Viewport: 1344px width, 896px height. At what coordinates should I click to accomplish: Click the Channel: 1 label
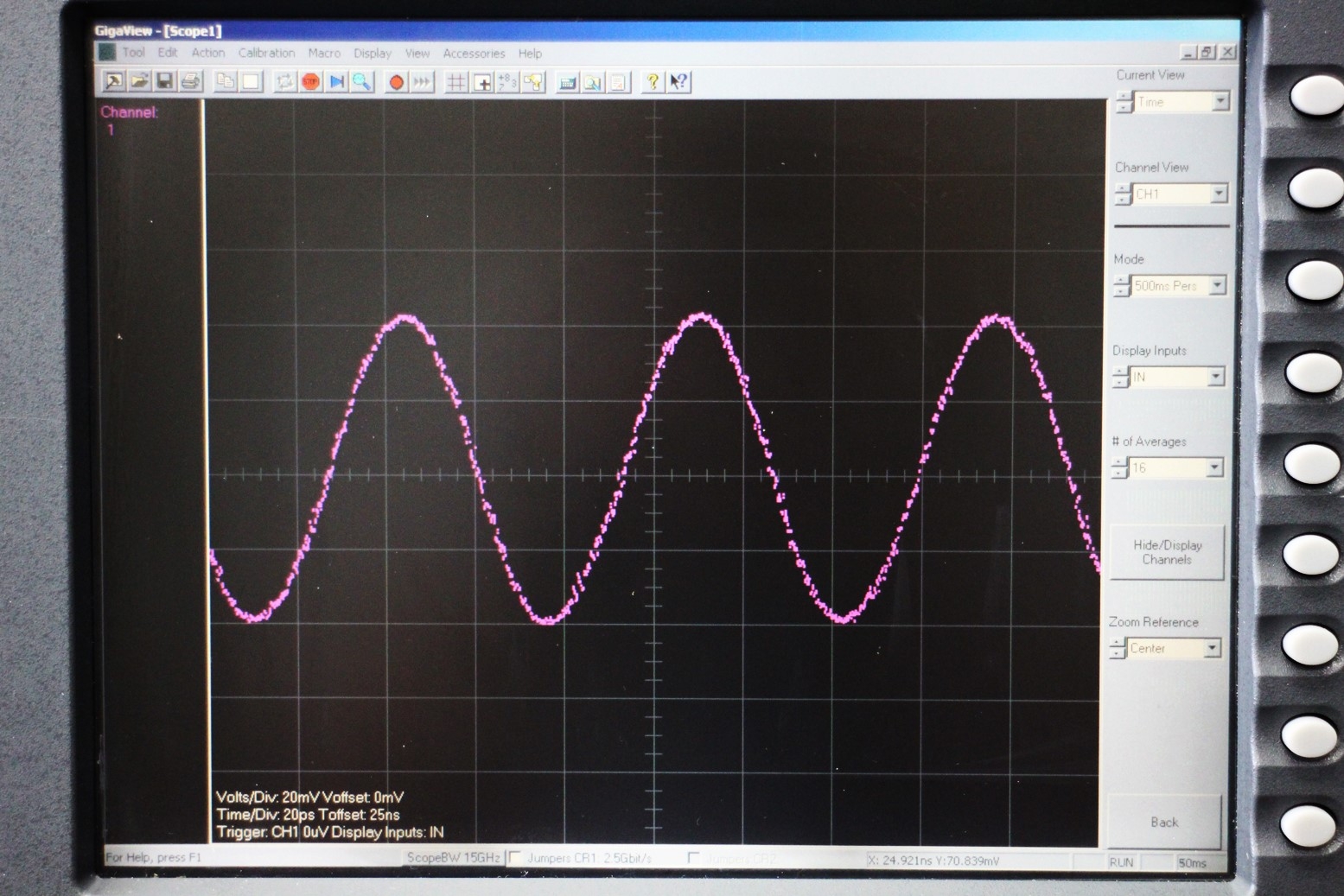(129, 120)
